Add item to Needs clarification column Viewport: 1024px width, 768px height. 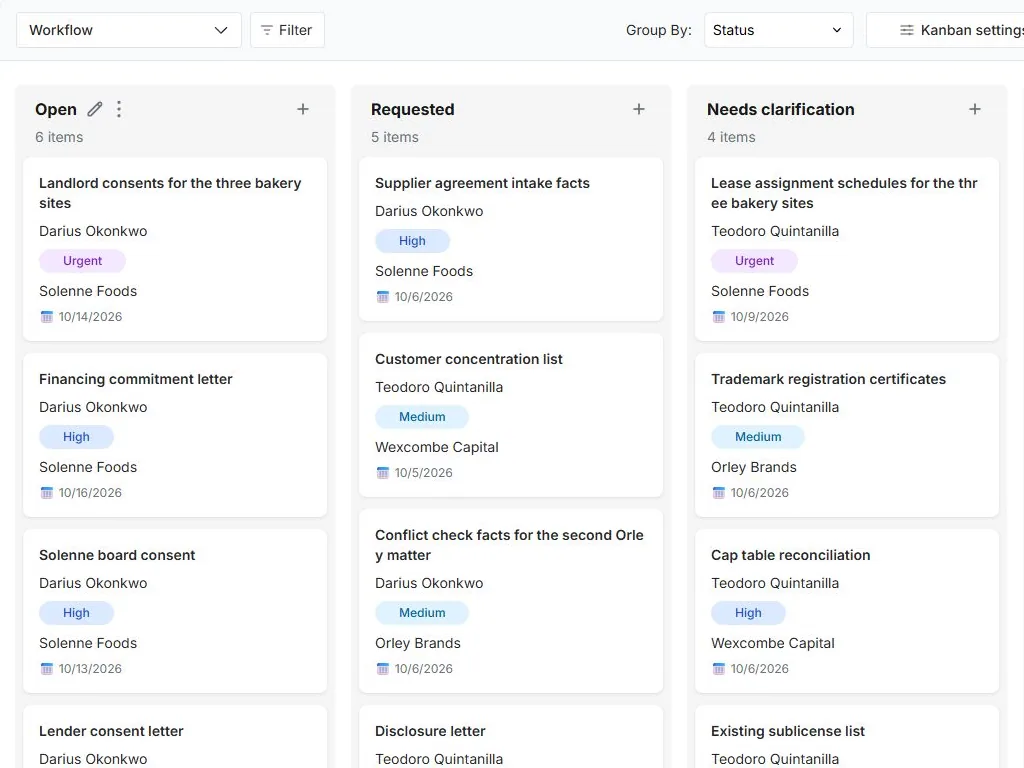tap(974, 109)
